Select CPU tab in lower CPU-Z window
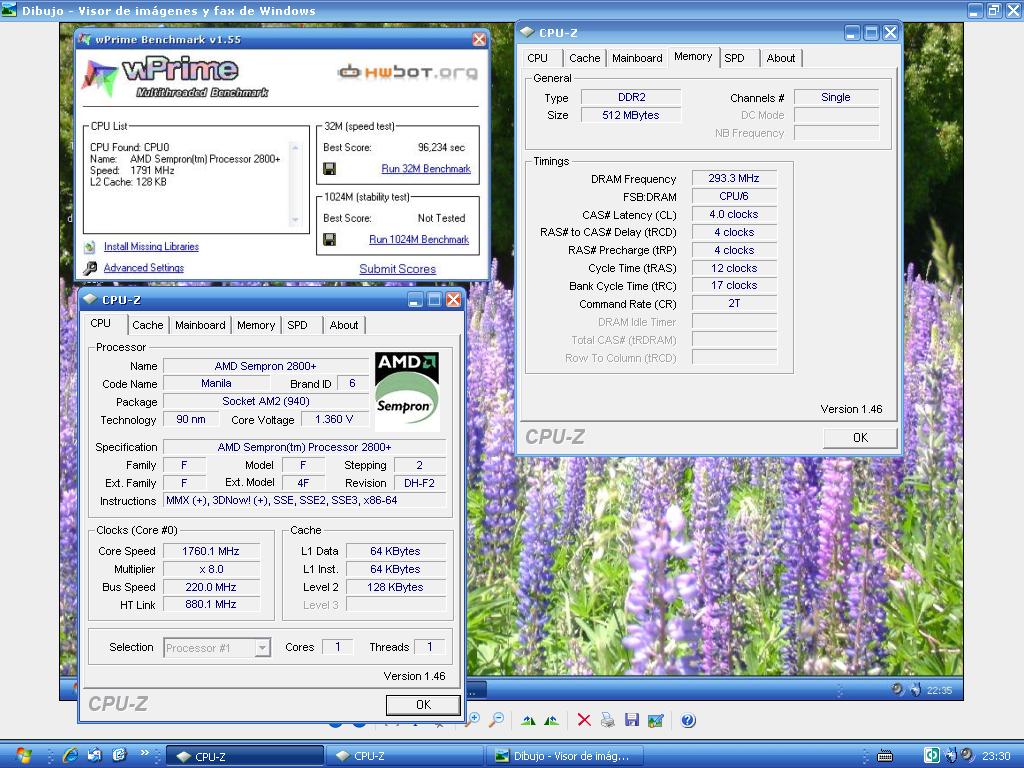Screen dimensions: 1024x768 click(x=101, y=324)
